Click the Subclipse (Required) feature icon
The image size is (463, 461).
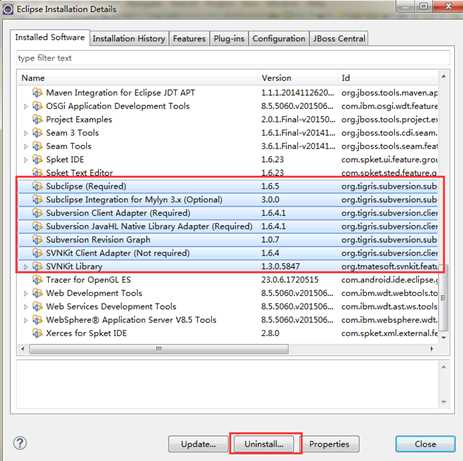click(37, 186)
